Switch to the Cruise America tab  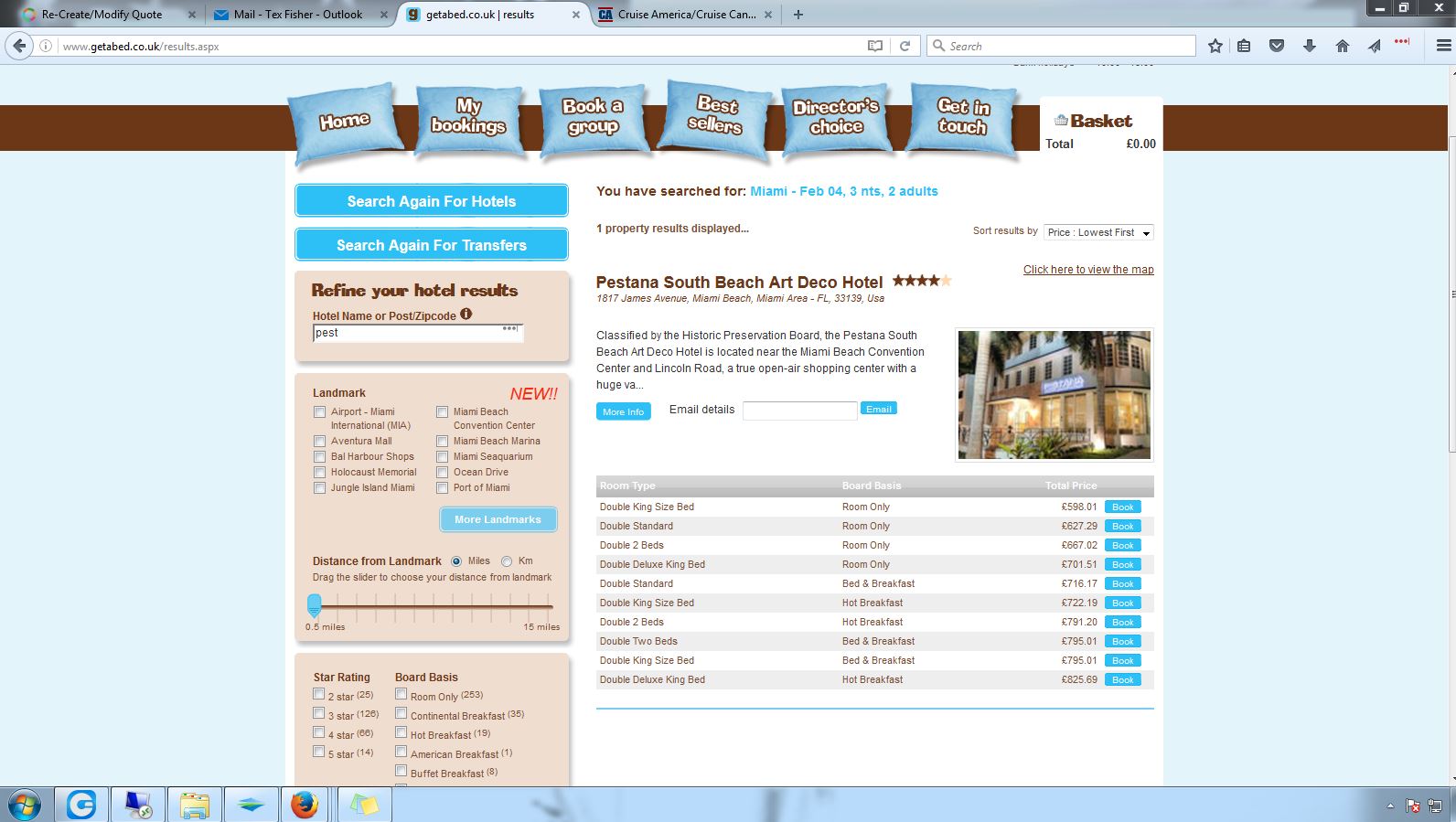686,15
